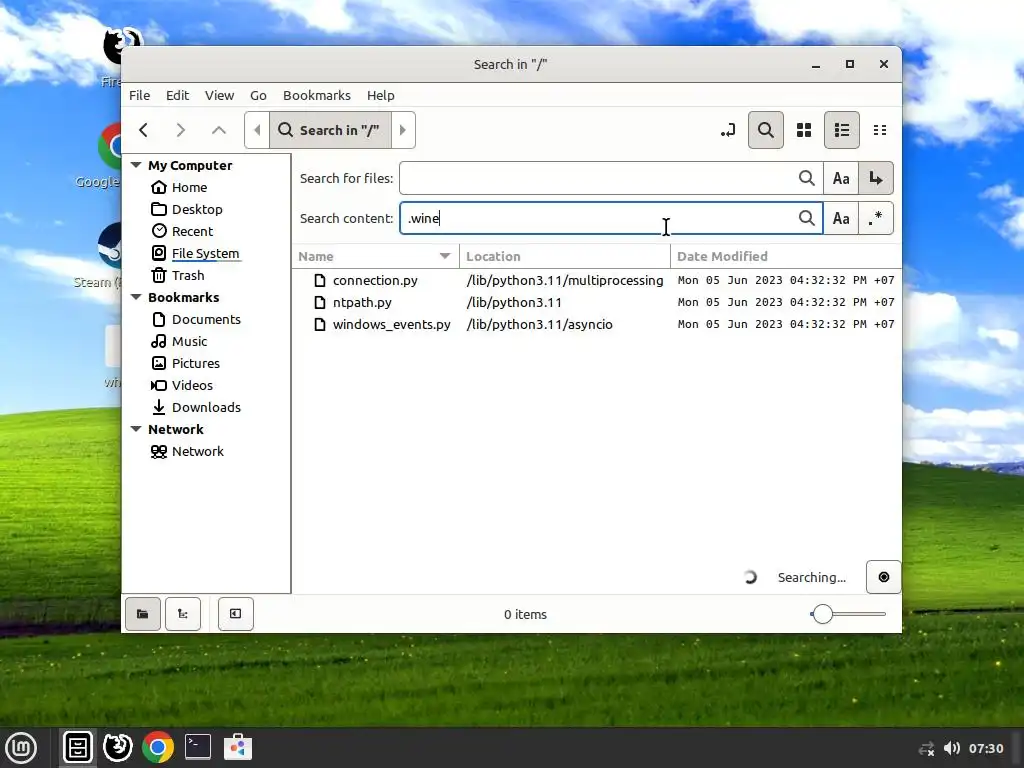
Task: Toggle the location entry button
Action: pyautogui.click(x=728, y=130)
